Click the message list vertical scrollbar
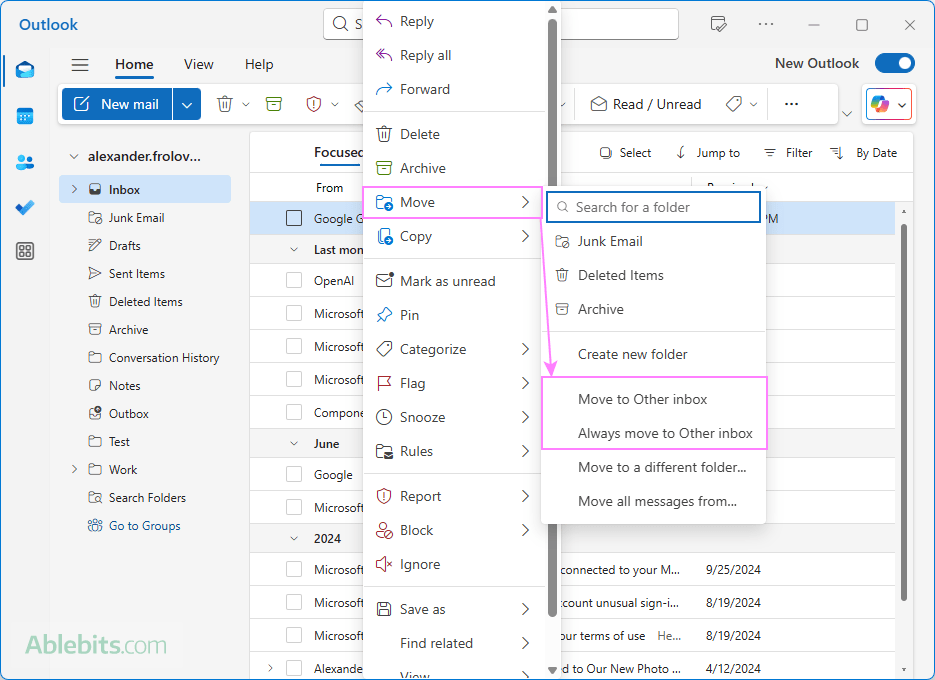Screen dimensions: 935x680 [904, 412]
